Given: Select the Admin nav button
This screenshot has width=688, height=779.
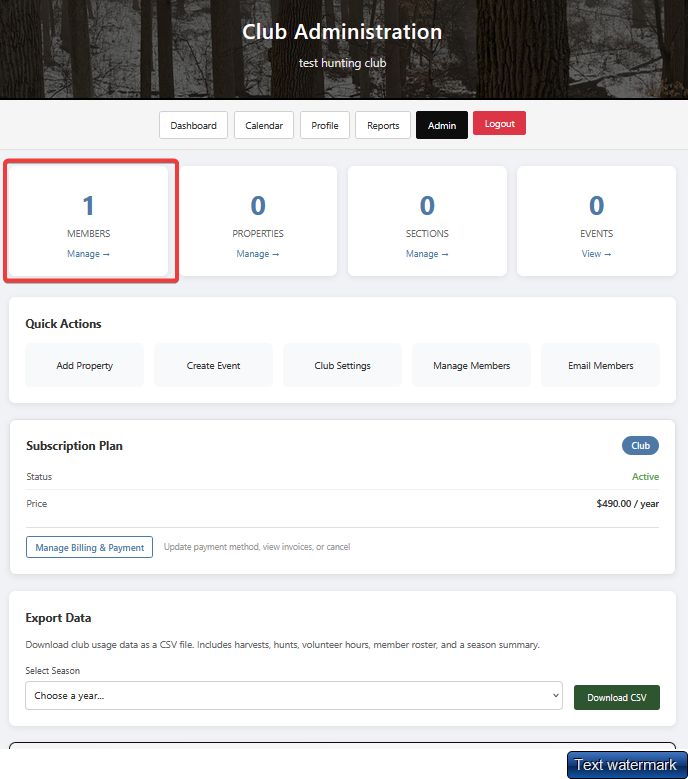Looking at the screenshot, I should click(x=441, y=125).
